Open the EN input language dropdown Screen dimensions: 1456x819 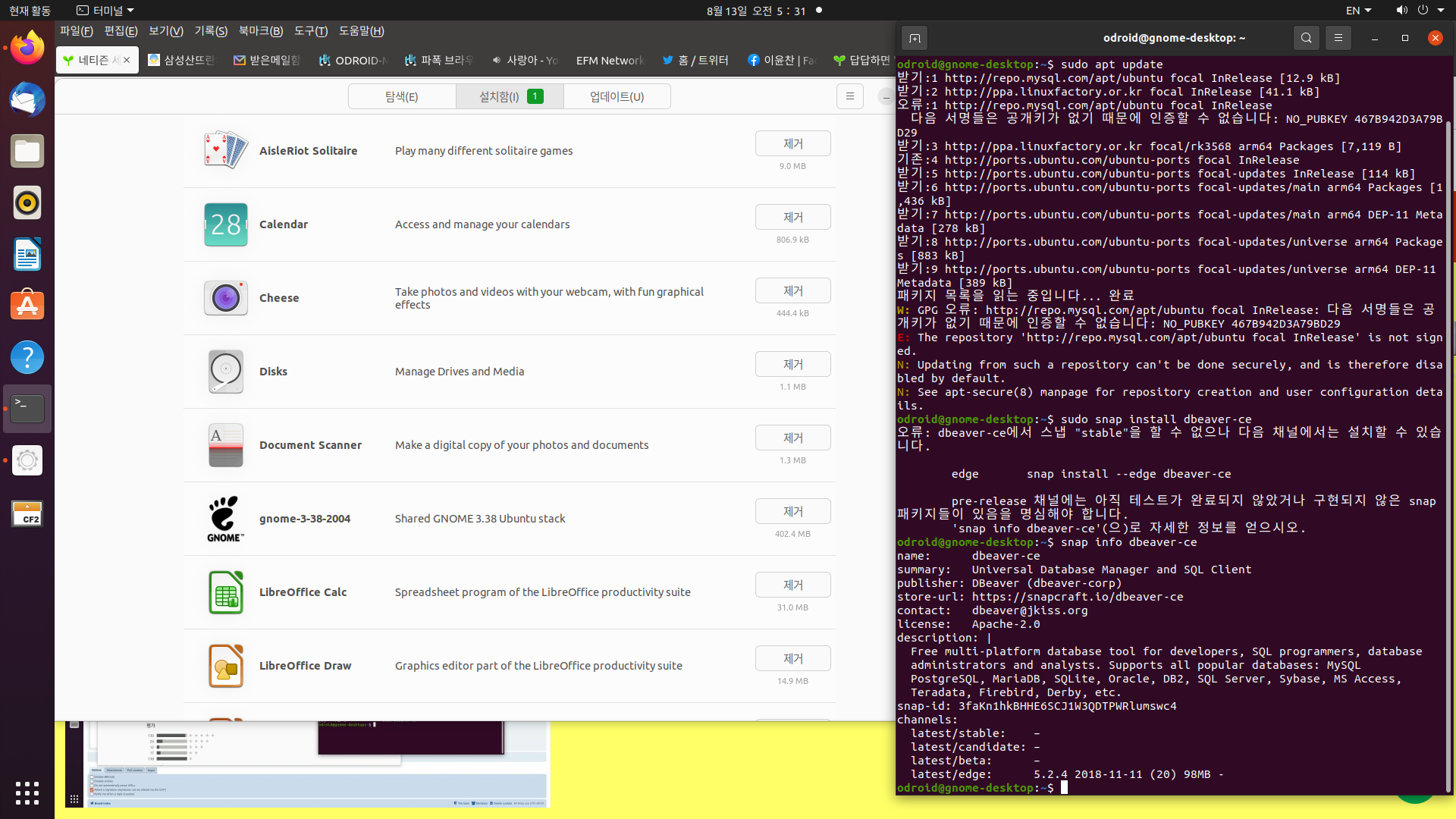coord(1358,11)
